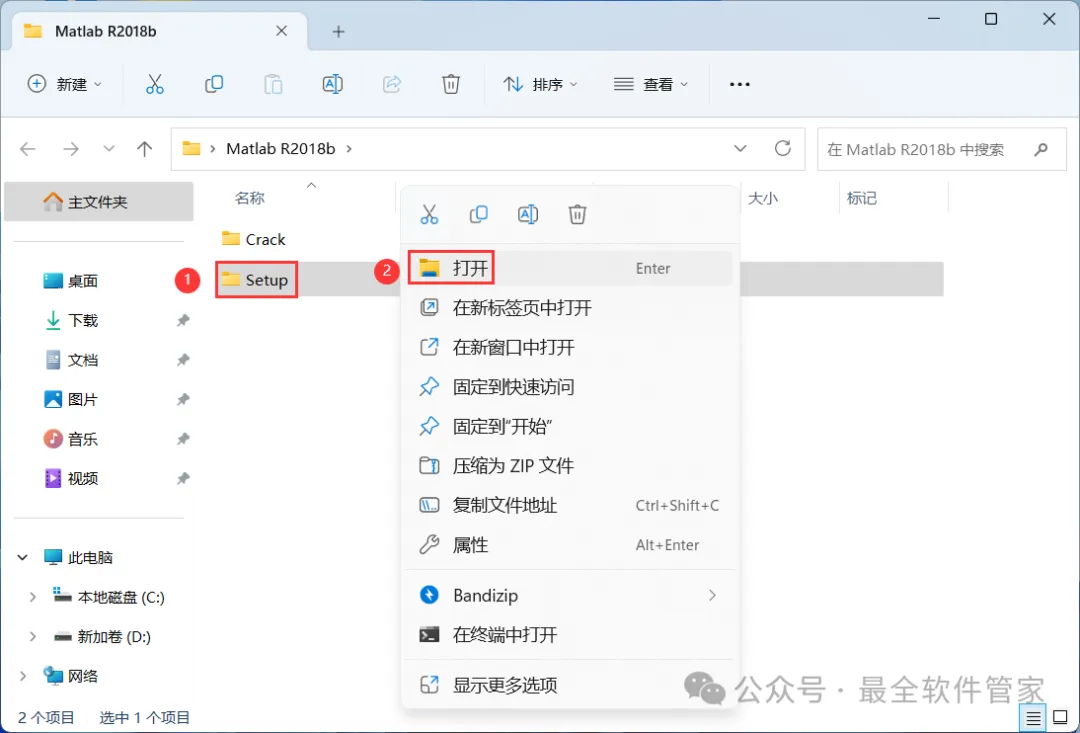This screenshot has width=1080, height=733.
Task: Choose 固定到"开始"
Action: pos(570,426)
